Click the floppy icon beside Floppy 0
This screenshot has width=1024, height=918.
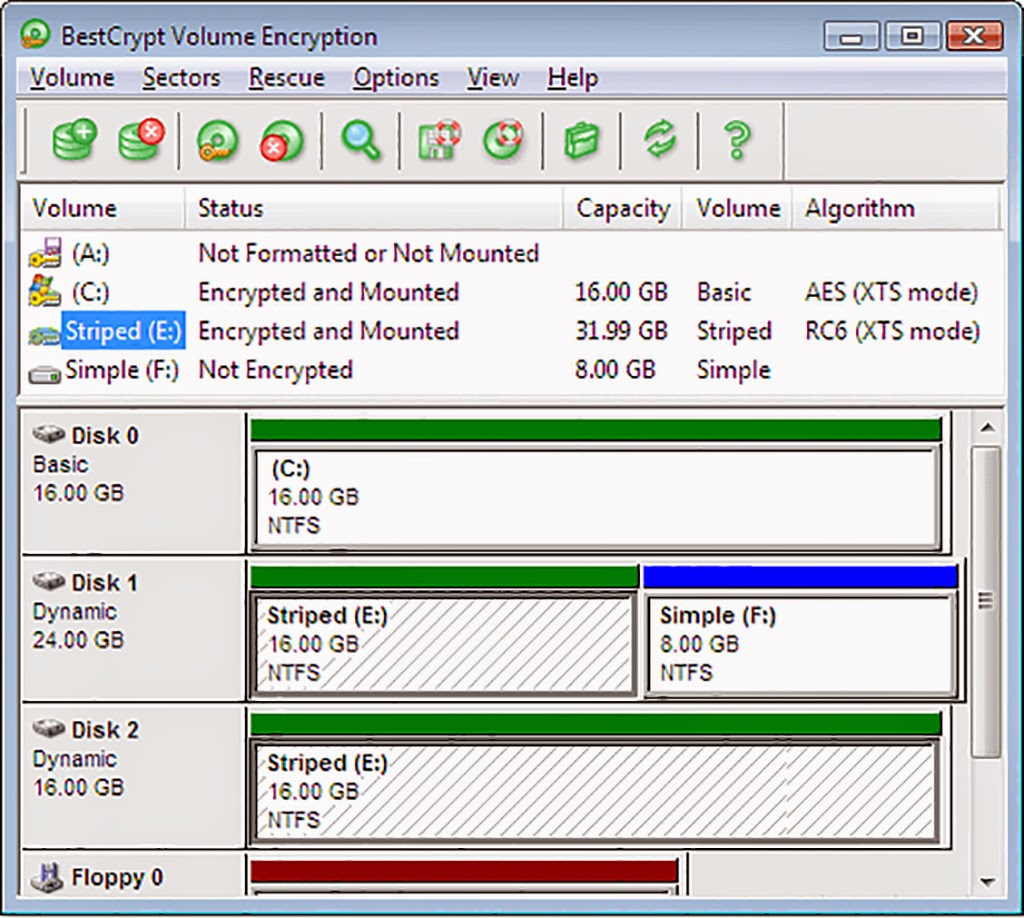(x=48, y=878)
